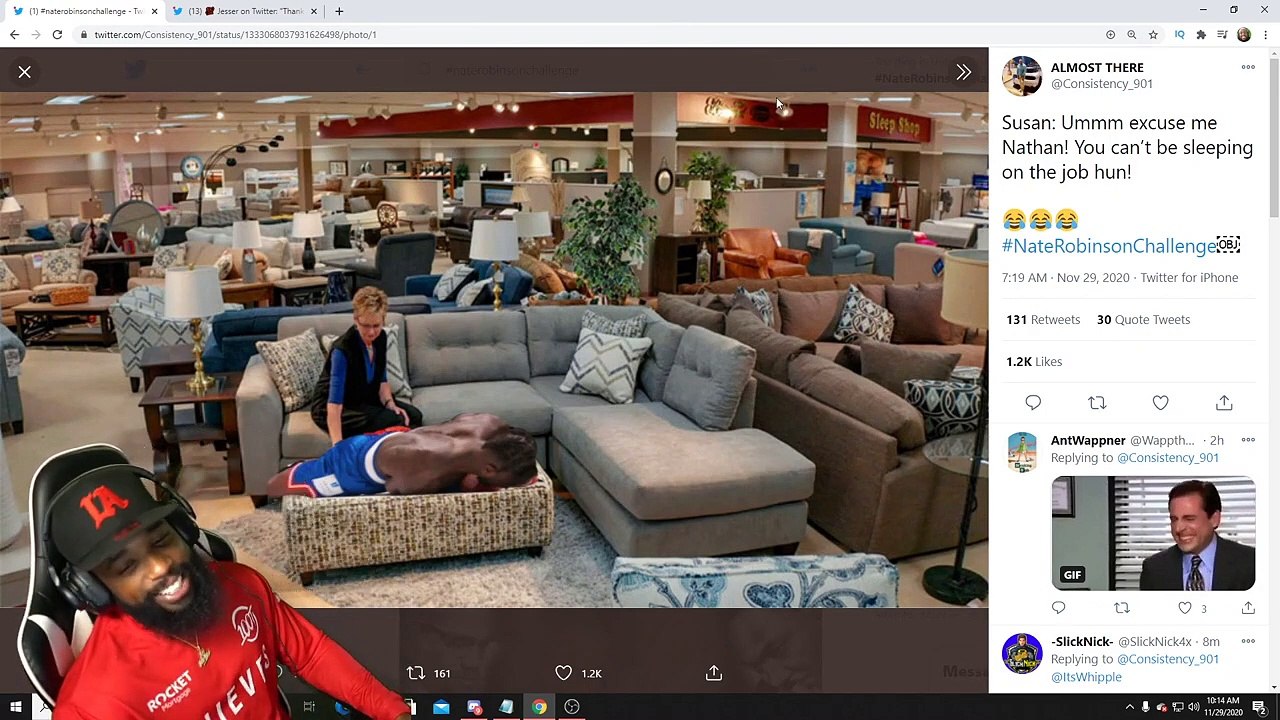The width and height of the screenshot is (1280, 720).
Task: View the 30 Quote Tweets list
Action: 1143,320
